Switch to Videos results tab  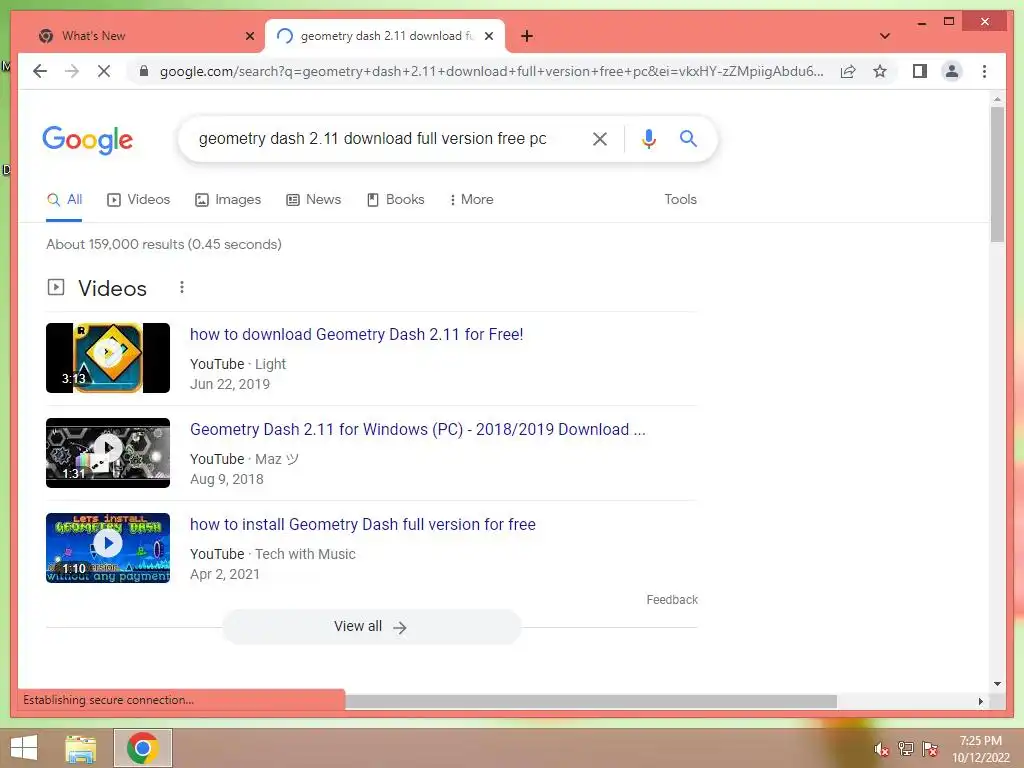coord(138,200)
